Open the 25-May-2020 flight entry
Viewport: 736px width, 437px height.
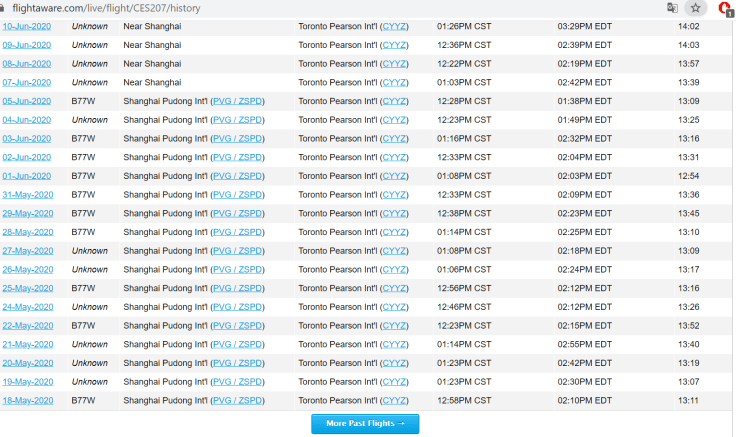[x=27, y=288]
